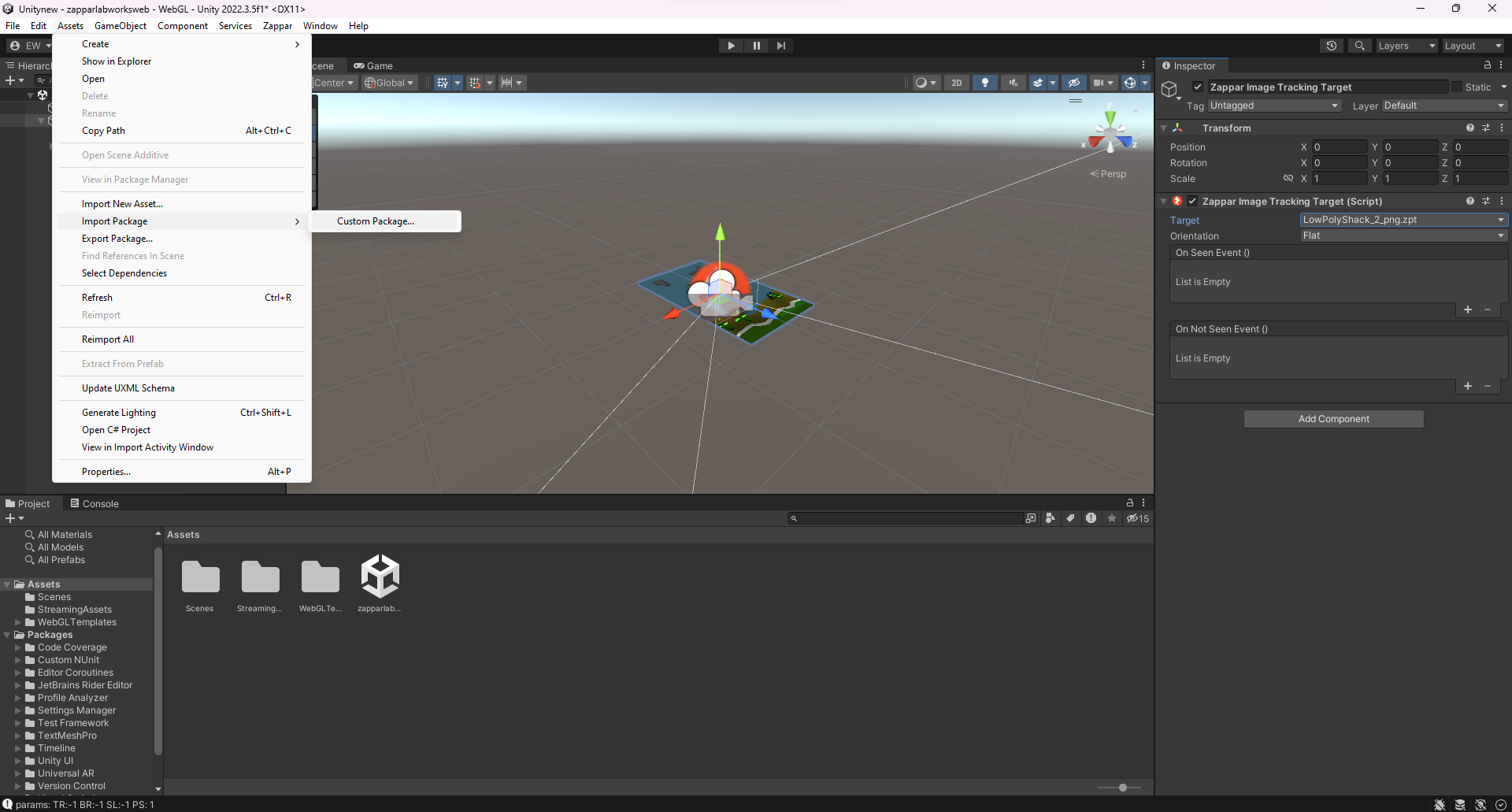Click the Inspector lock icon

point(1488,65)
